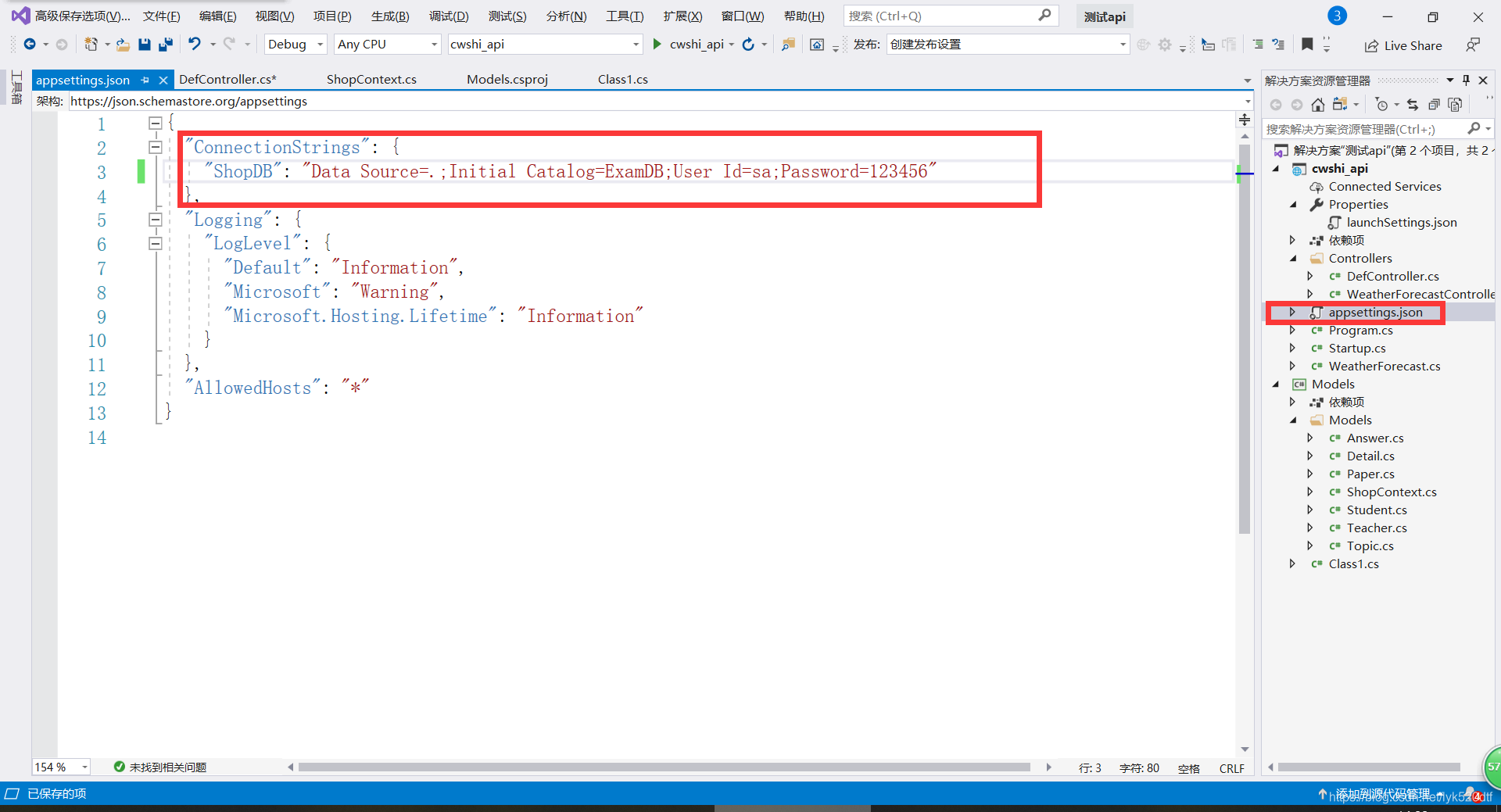This screenshot has height=812, width=1501.
Task: Toggle auto-hide pin on Solution Explorer
Action: 1466,80
